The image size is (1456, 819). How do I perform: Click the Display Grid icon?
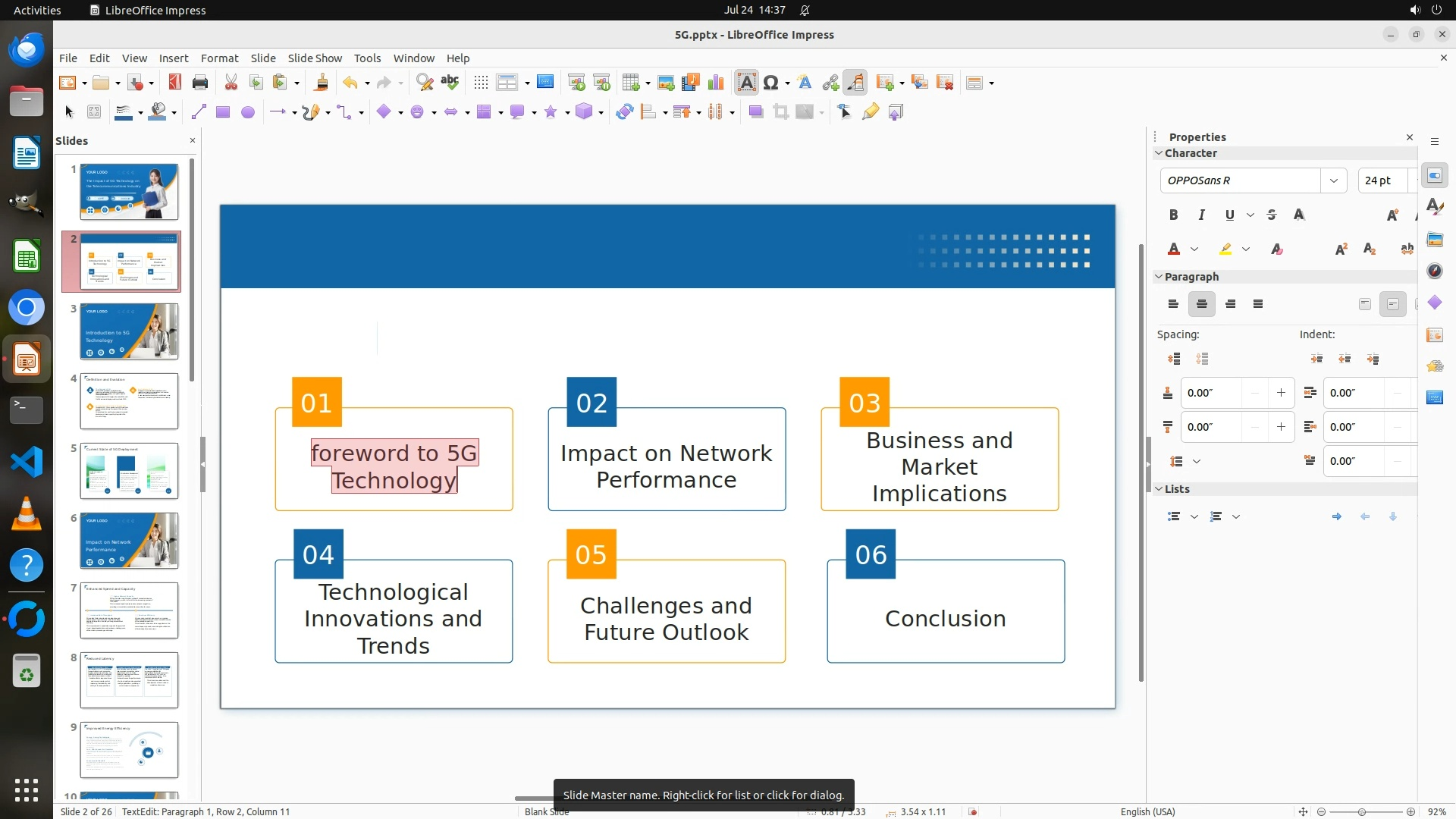(481, 83)
